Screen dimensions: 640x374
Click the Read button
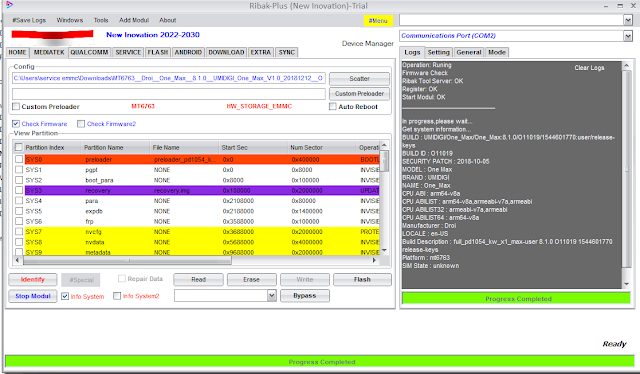tap(198, 279)
